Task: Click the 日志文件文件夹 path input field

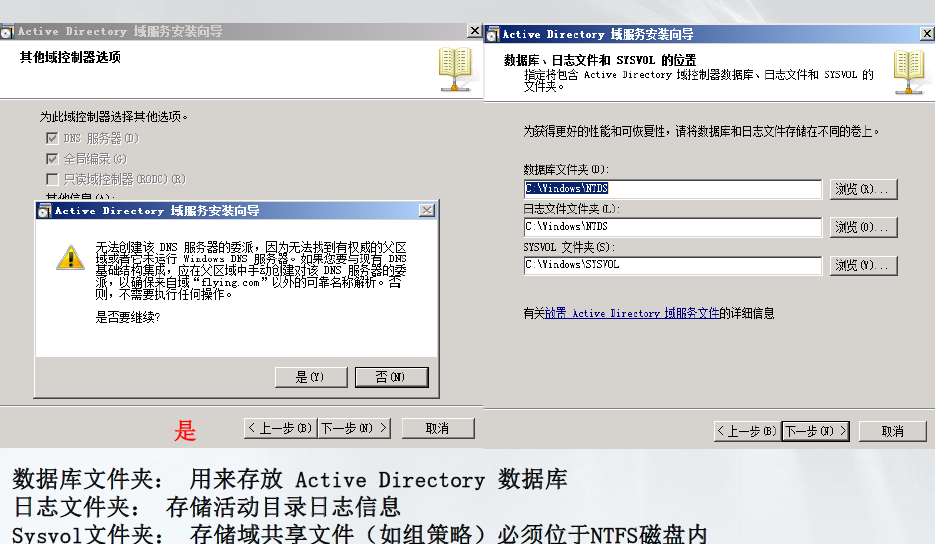Action: (x=673, y=227)
